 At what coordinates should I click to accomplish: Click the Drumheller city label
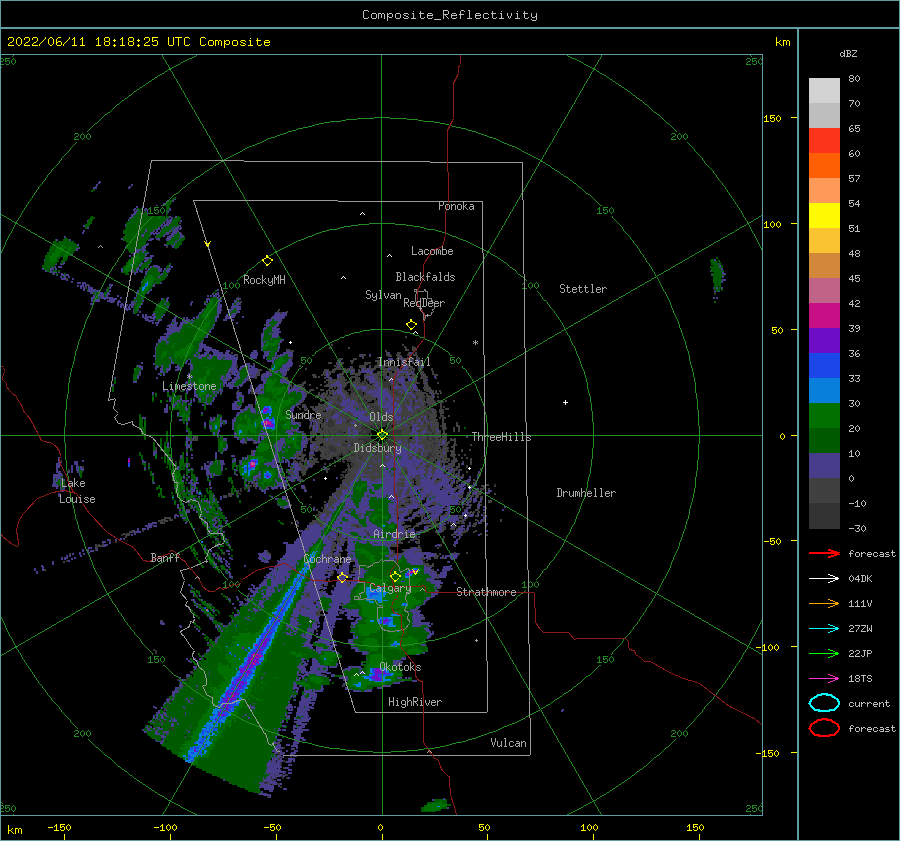(586, 493)
